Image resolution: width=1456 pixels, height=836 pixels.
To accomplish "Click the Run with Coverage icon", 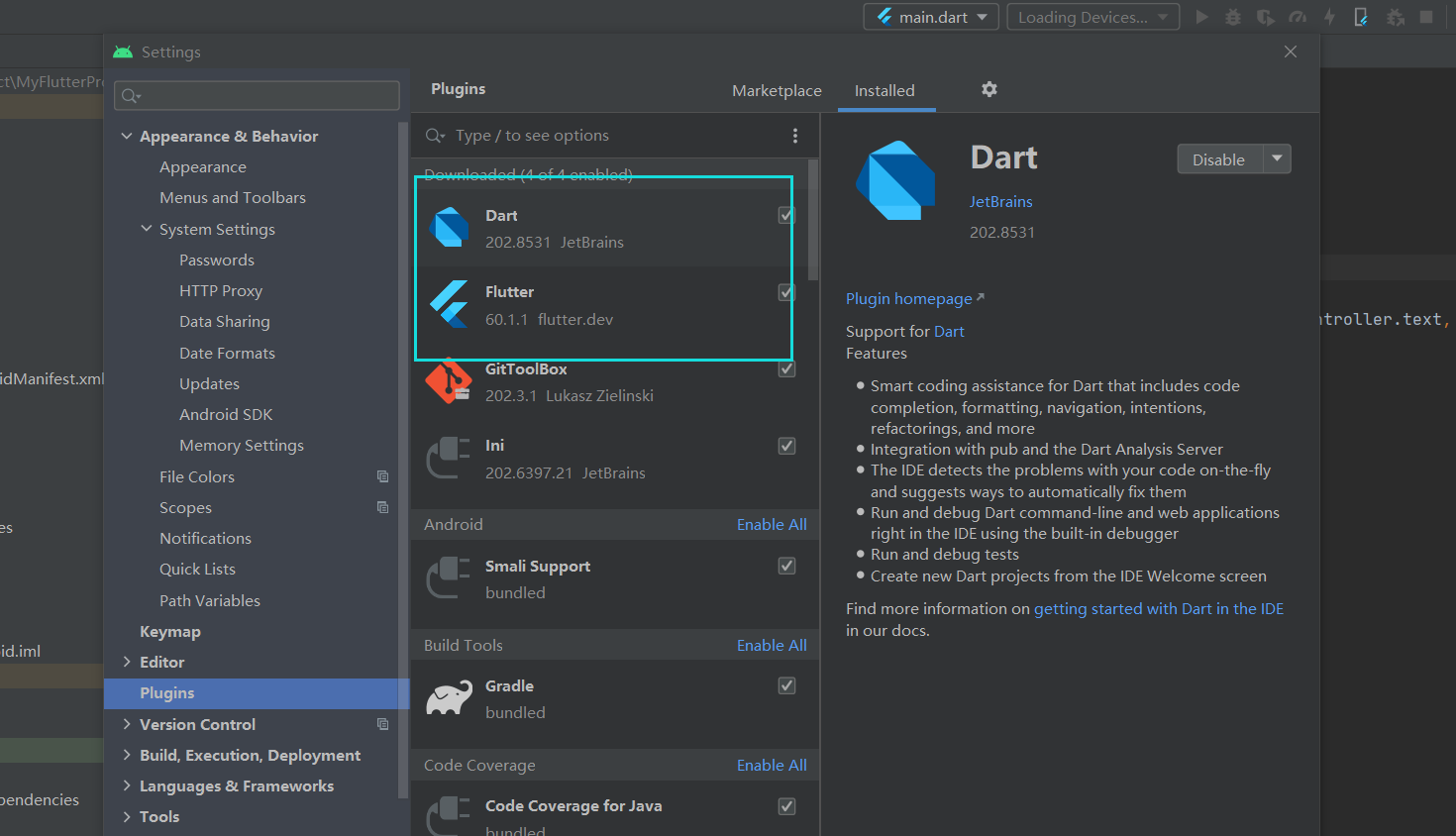I will tap(1265, 17).
